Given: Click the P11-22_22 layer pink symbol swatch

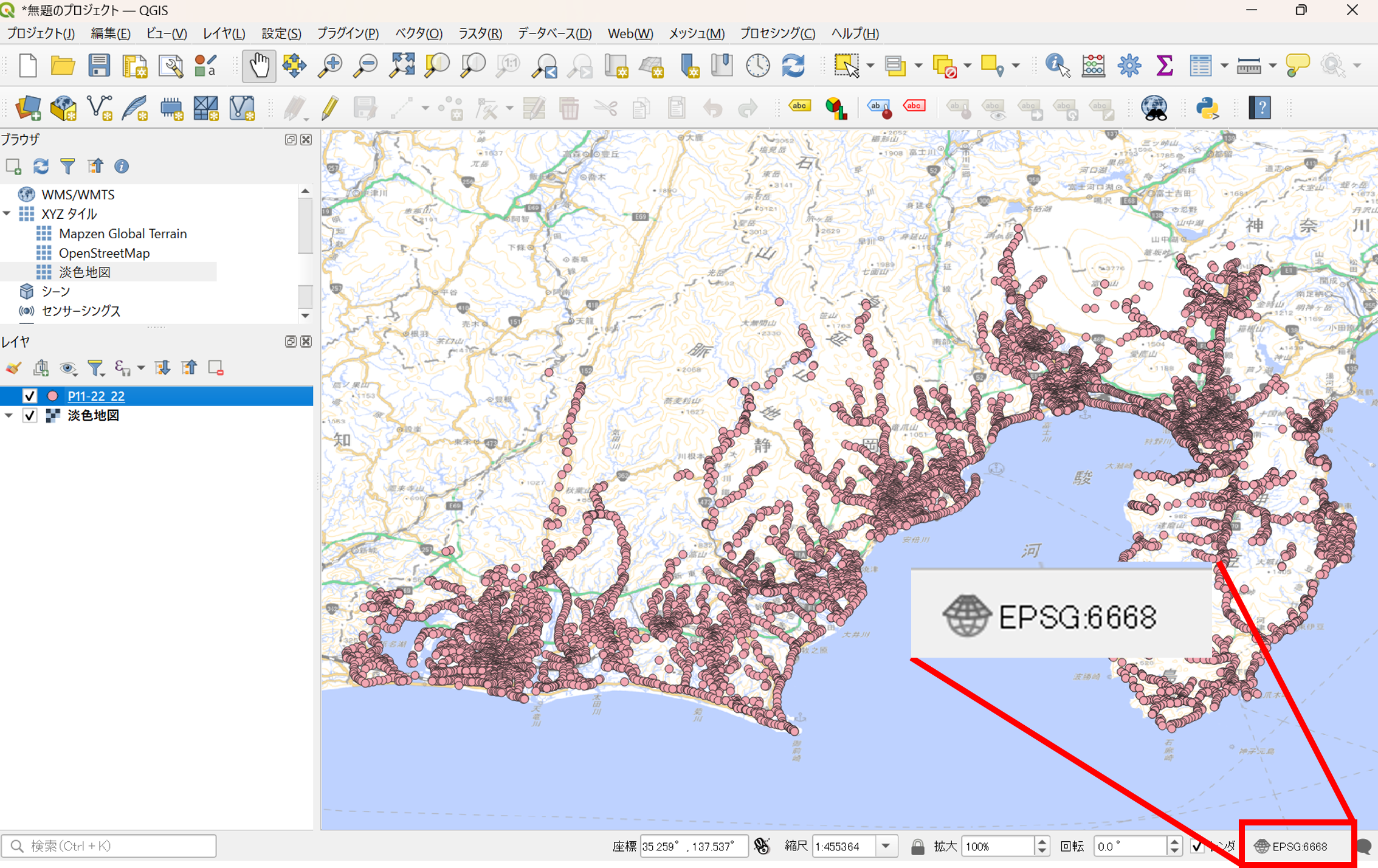Looking at the screenshot, I should pos(53,396).
